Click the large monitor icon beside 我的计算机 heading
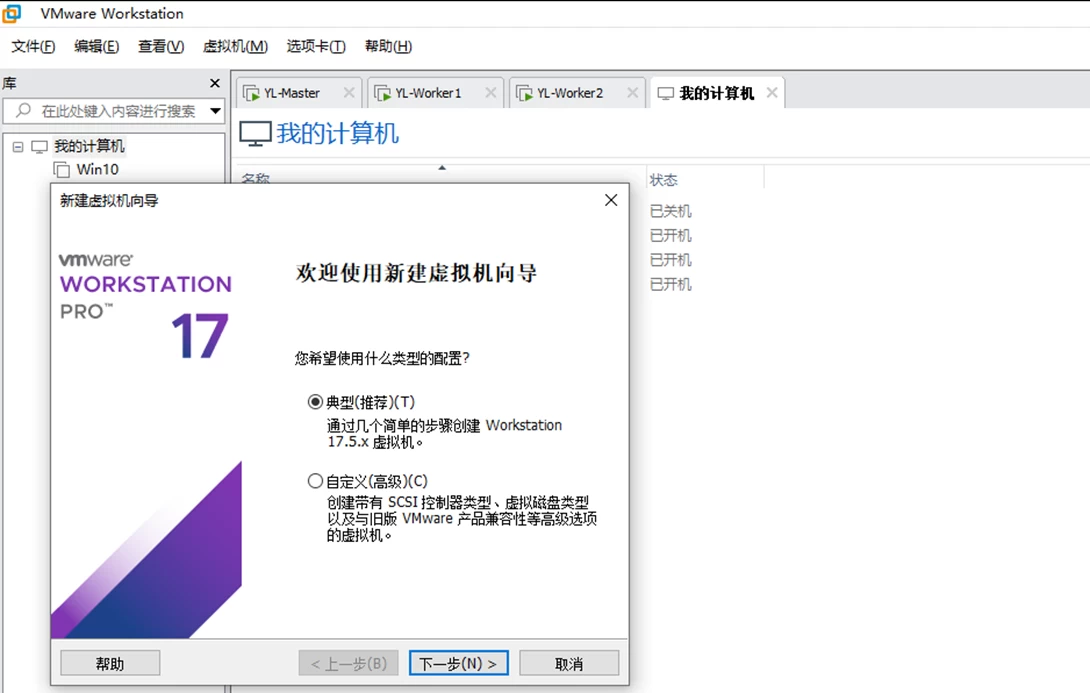Viewport: 1090px width, 693px height. pyautogui.click(x=255, y=133)
